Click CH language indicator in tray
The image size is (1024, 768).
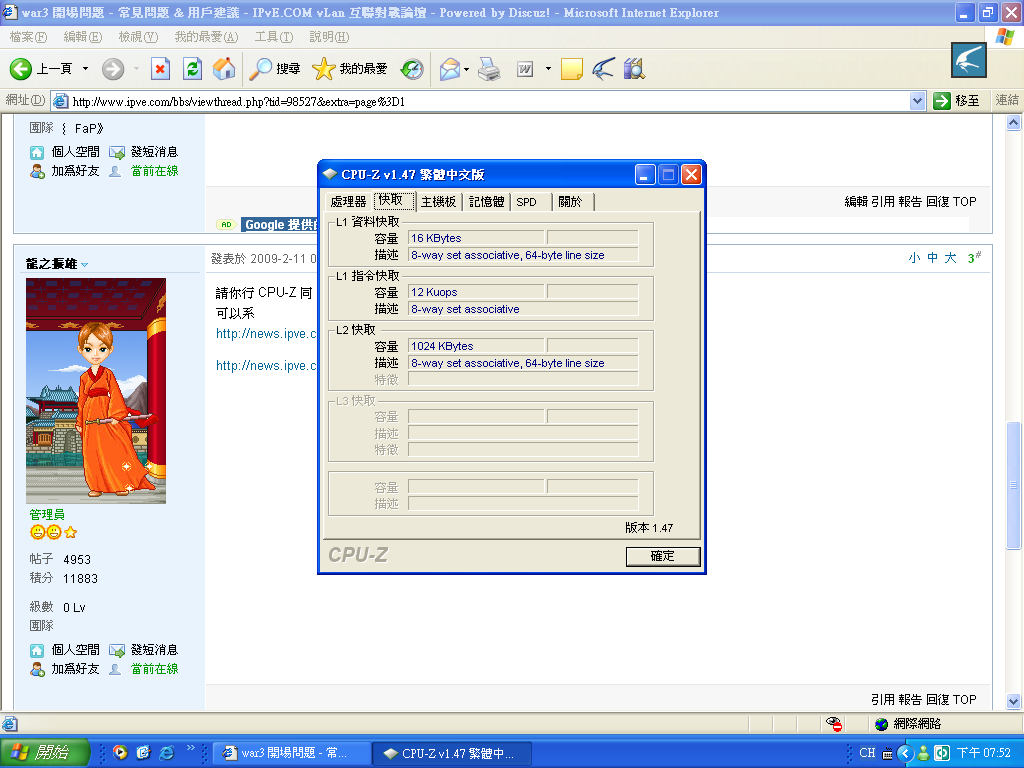coord(867,753)
